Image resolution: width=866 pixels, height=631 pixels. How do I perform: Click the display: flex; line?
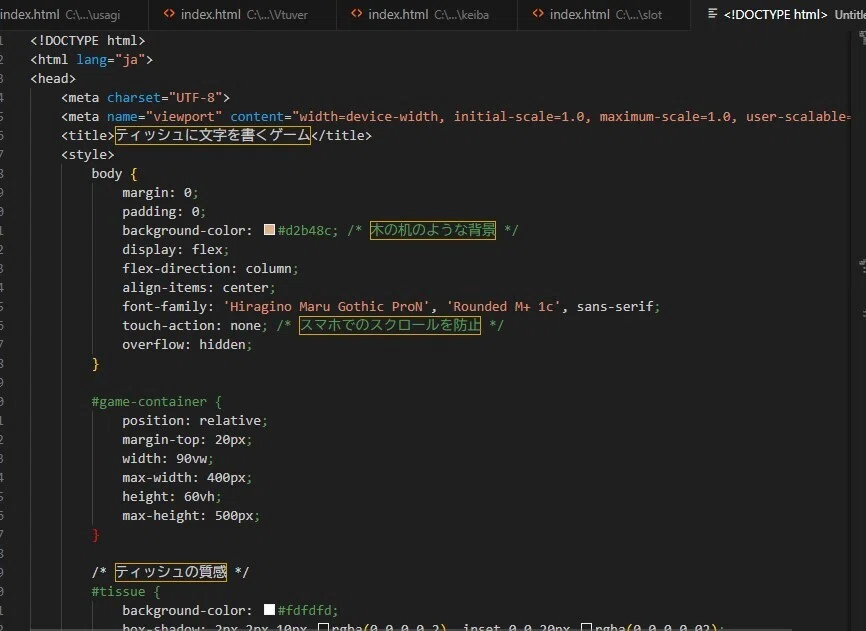(176, 250)
